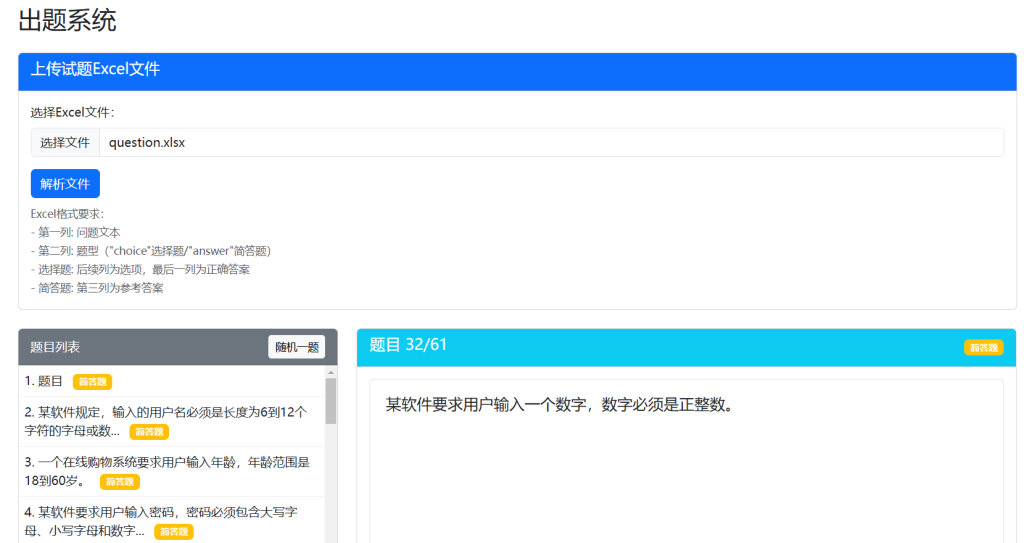Open question 4 about password requirements
The image size is (1024, 543).
tap(160, 512)
